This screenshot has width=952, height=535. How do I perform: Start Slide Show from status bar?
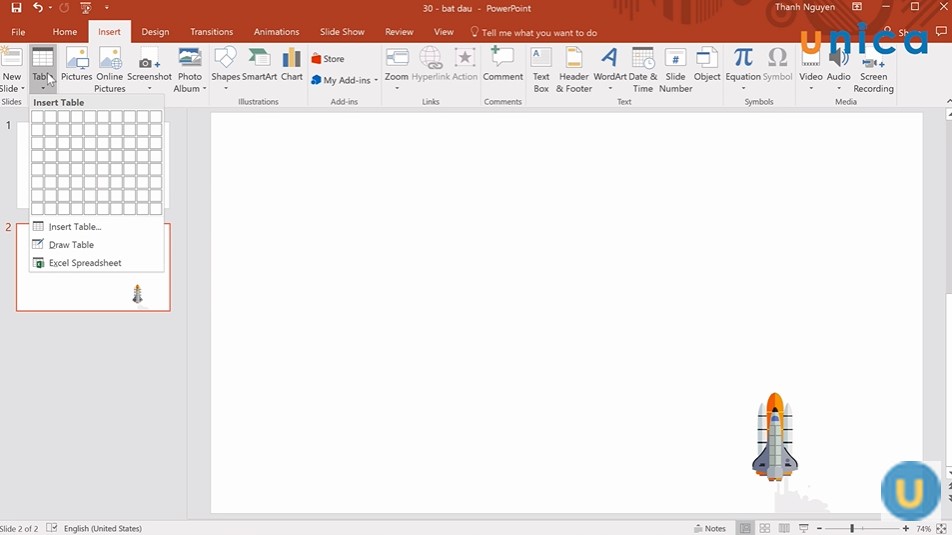(x=803, y=528)
